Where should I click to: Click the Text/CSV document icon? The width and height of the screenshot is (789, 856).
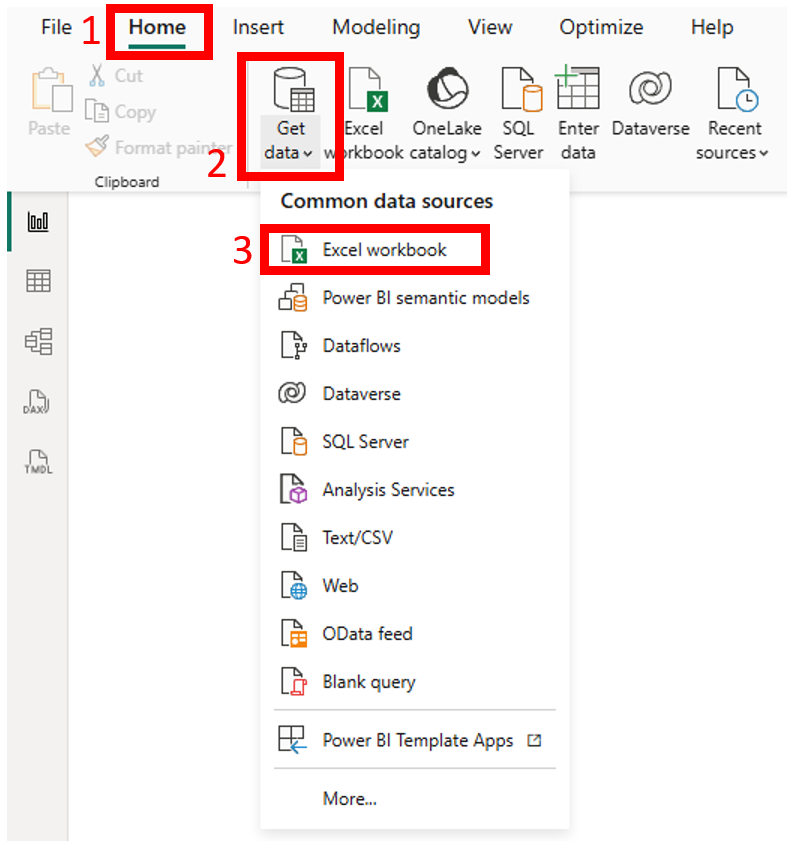(293, 538)
